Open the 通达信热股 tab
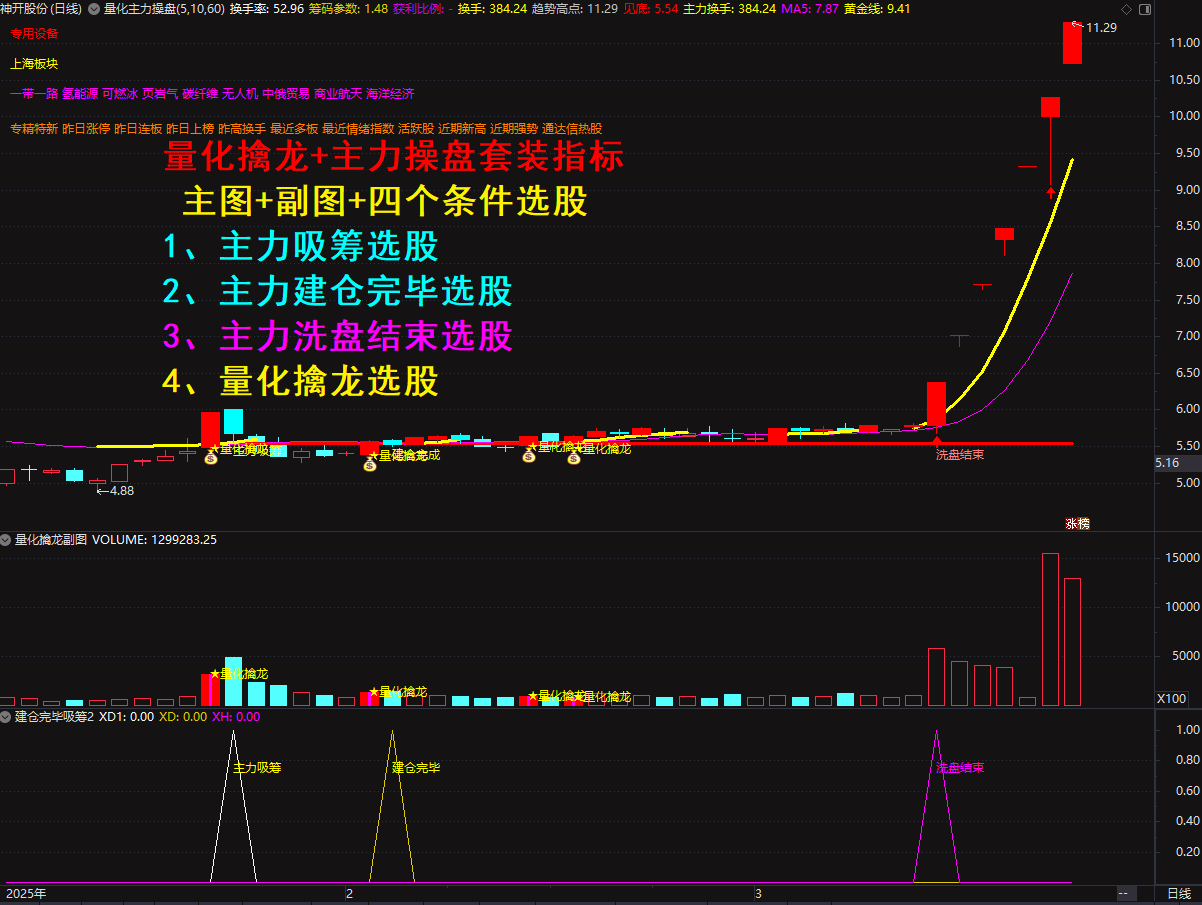The image size is (1202, 905). [x=570, y=129]
